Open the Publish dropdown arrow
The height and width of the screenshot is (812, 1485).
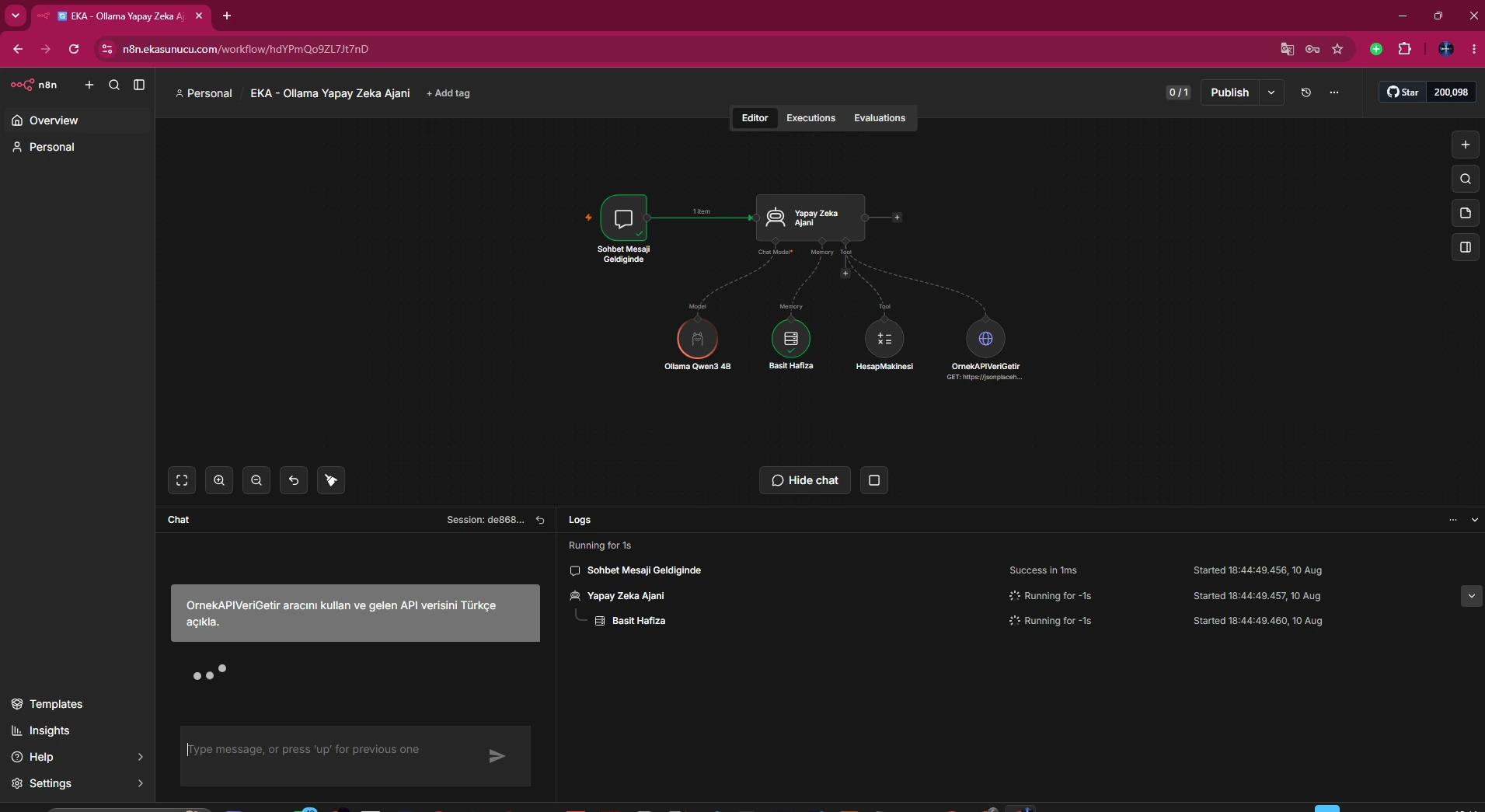pos(1271,92)
